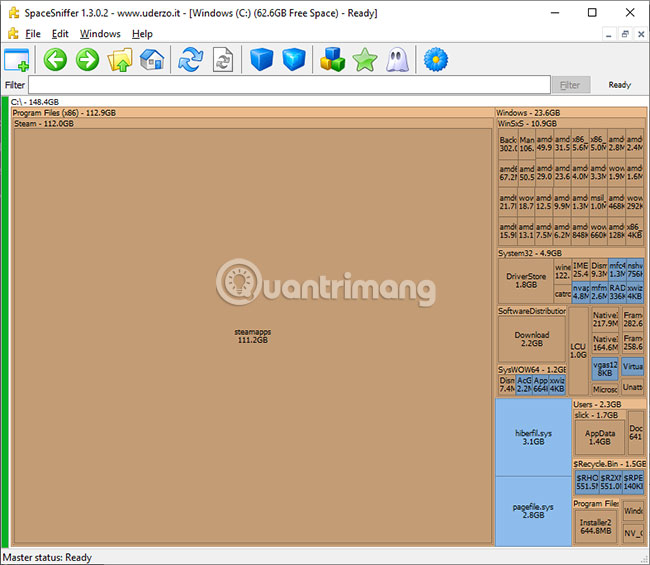Select the second blue cube more-detail icon
The width and height of the screenshot is (650, 565).
point(294,60)
